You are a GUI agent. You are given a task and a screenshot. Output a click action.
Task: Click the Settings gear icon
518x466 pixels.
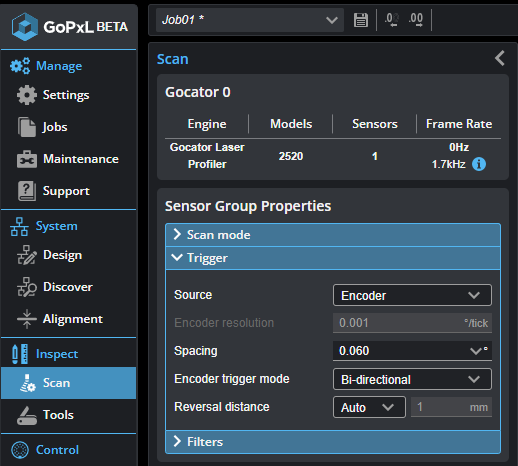pyautogui.click(x=27, y=95)
